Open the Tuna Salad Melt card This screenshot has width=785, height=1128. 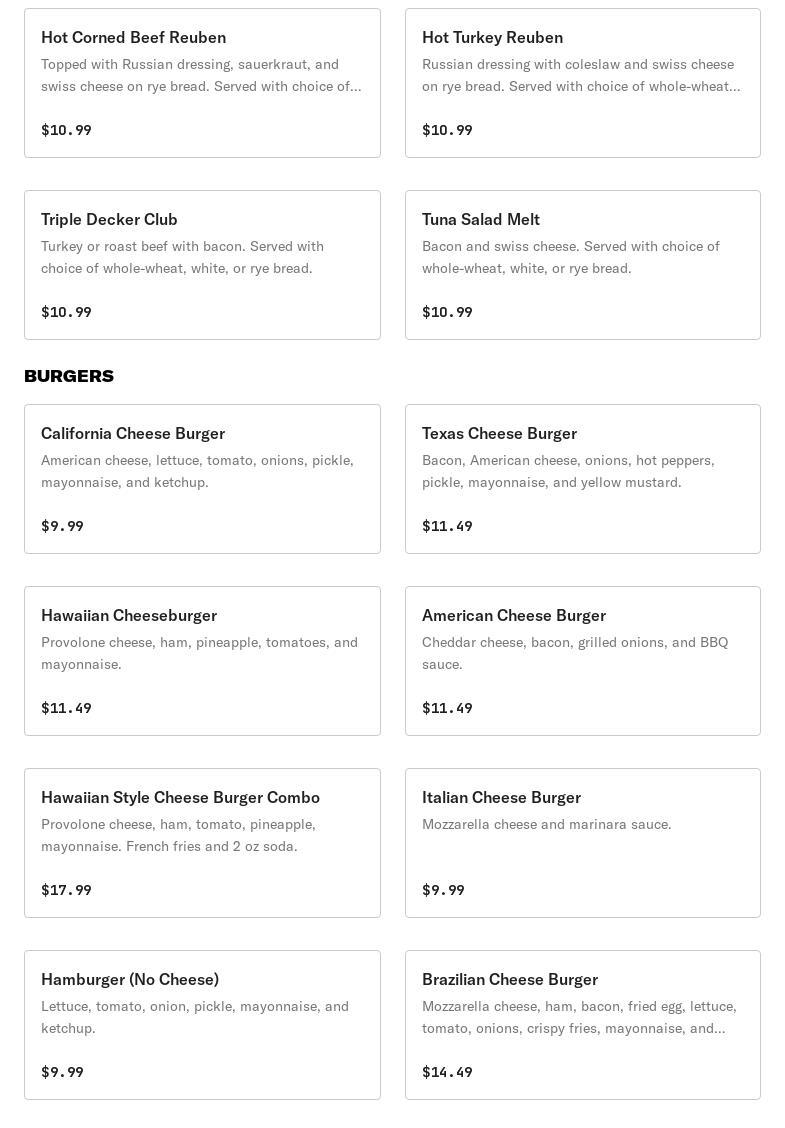tap(582, 265)
